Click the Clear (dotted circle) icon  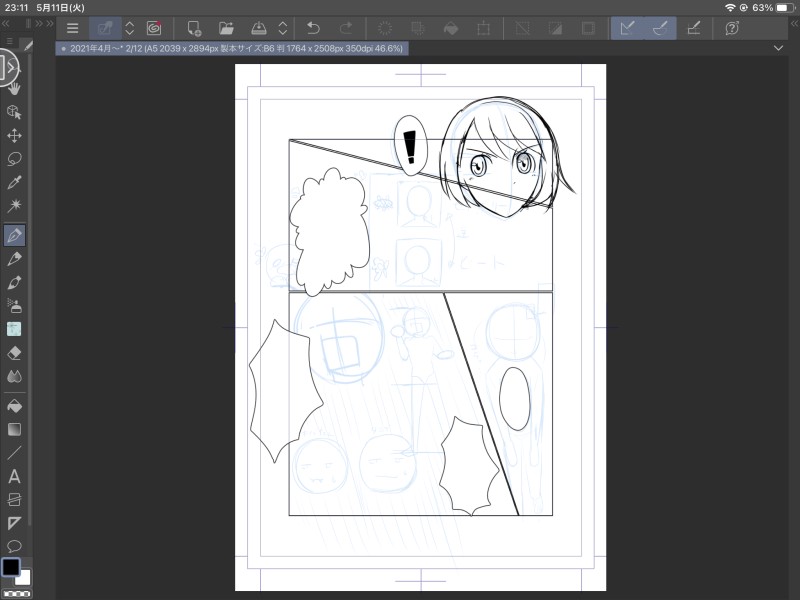[385, 28]
